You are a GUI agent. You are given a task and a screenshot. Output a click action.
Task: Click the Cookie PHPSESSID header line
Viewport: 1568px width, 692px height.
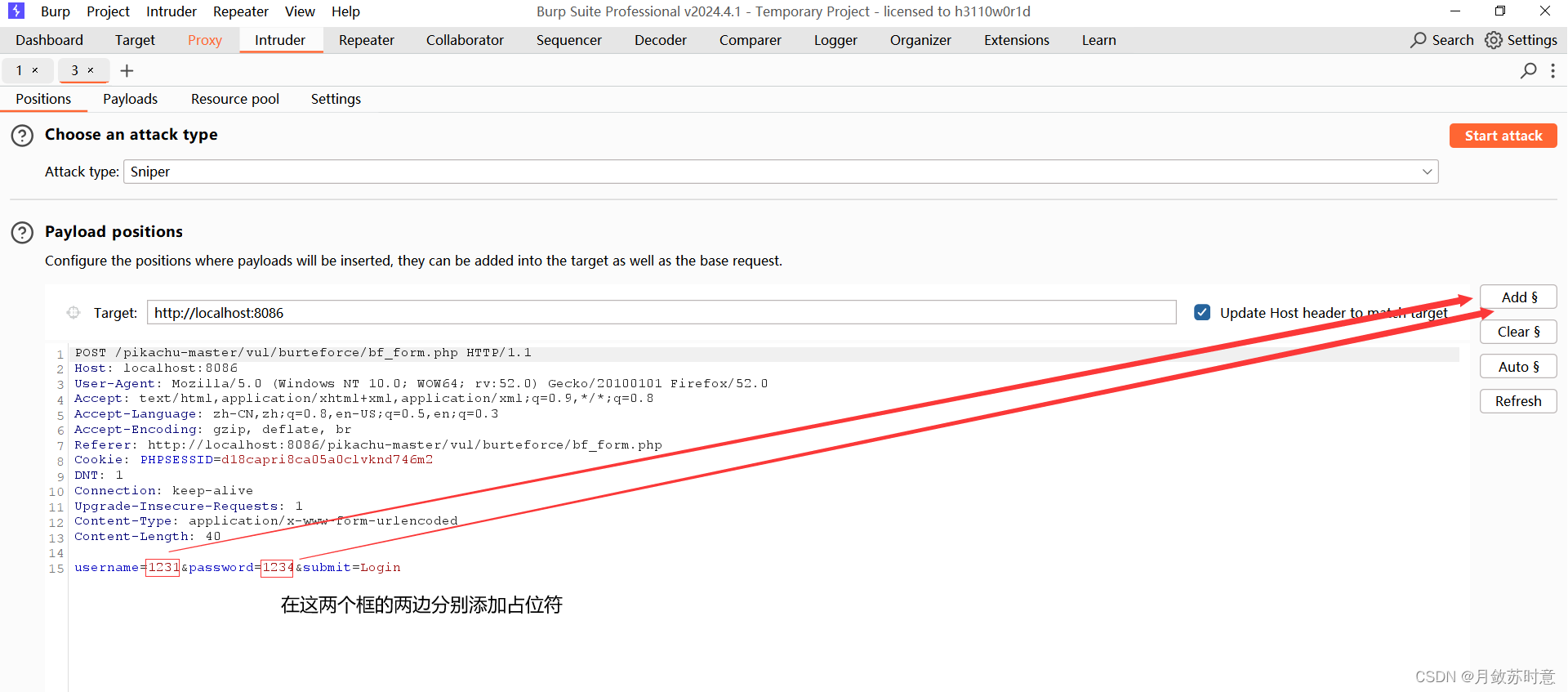tap(253, 460)
